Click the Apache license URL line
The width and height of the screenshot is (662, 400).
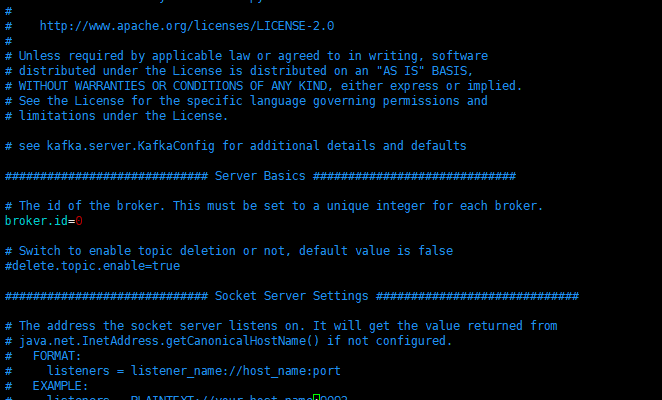coord(187,26)
